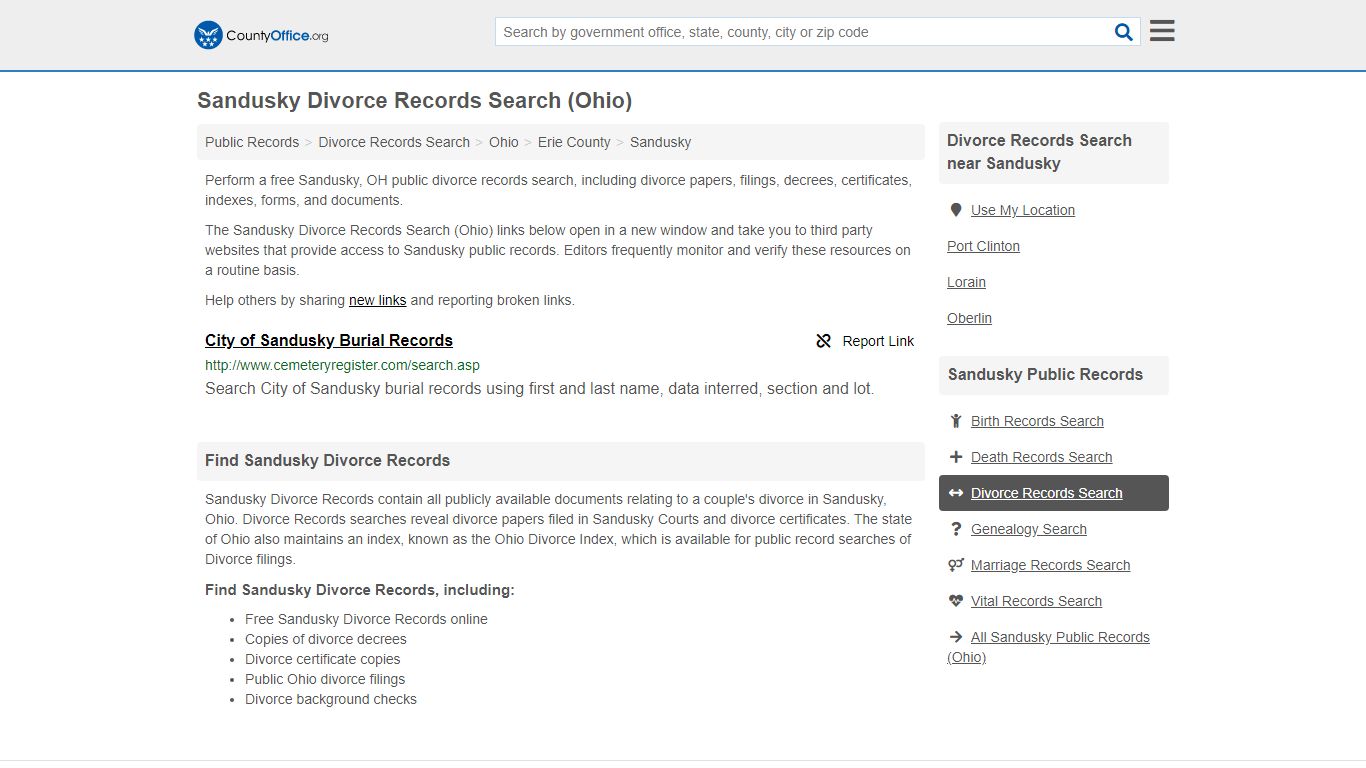Click the Birth Records baby icon
1366x768 pixels.
(956, 421)
